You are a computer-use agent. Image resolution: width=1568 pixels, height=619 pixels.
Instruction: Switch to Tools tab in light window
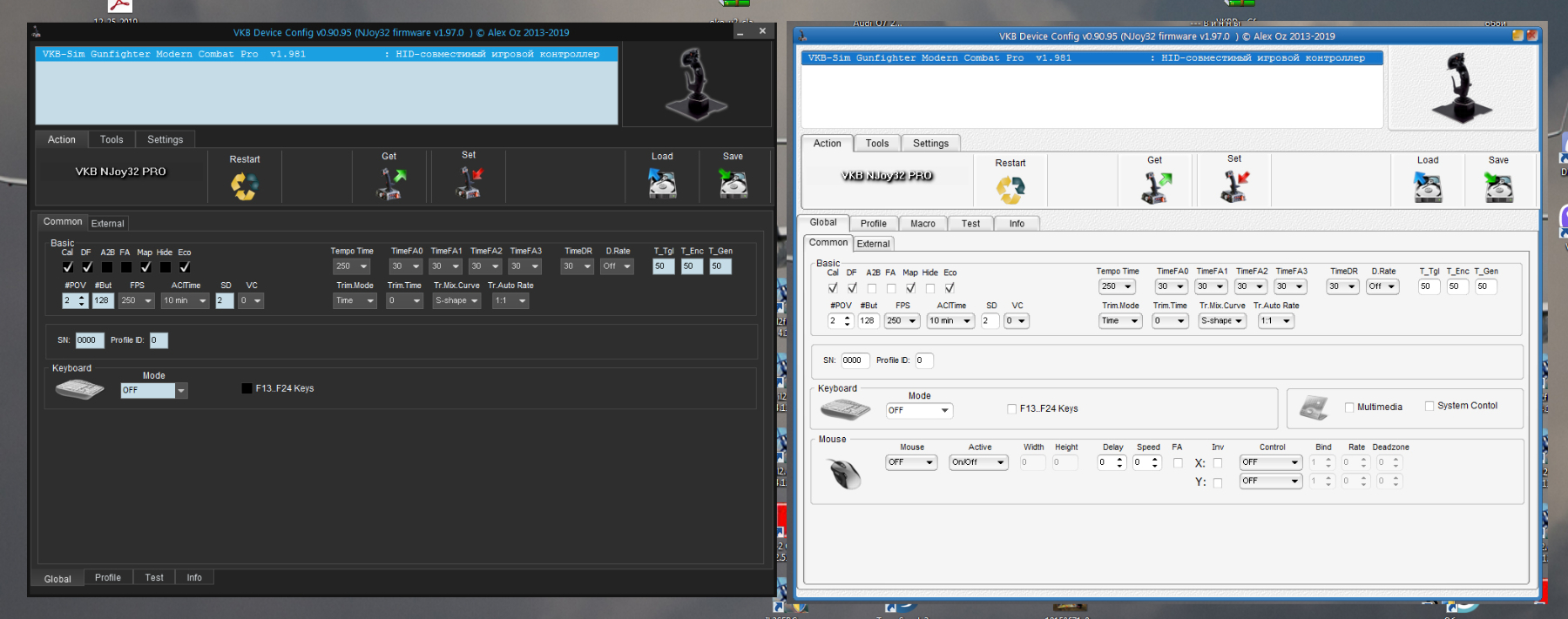877,144
